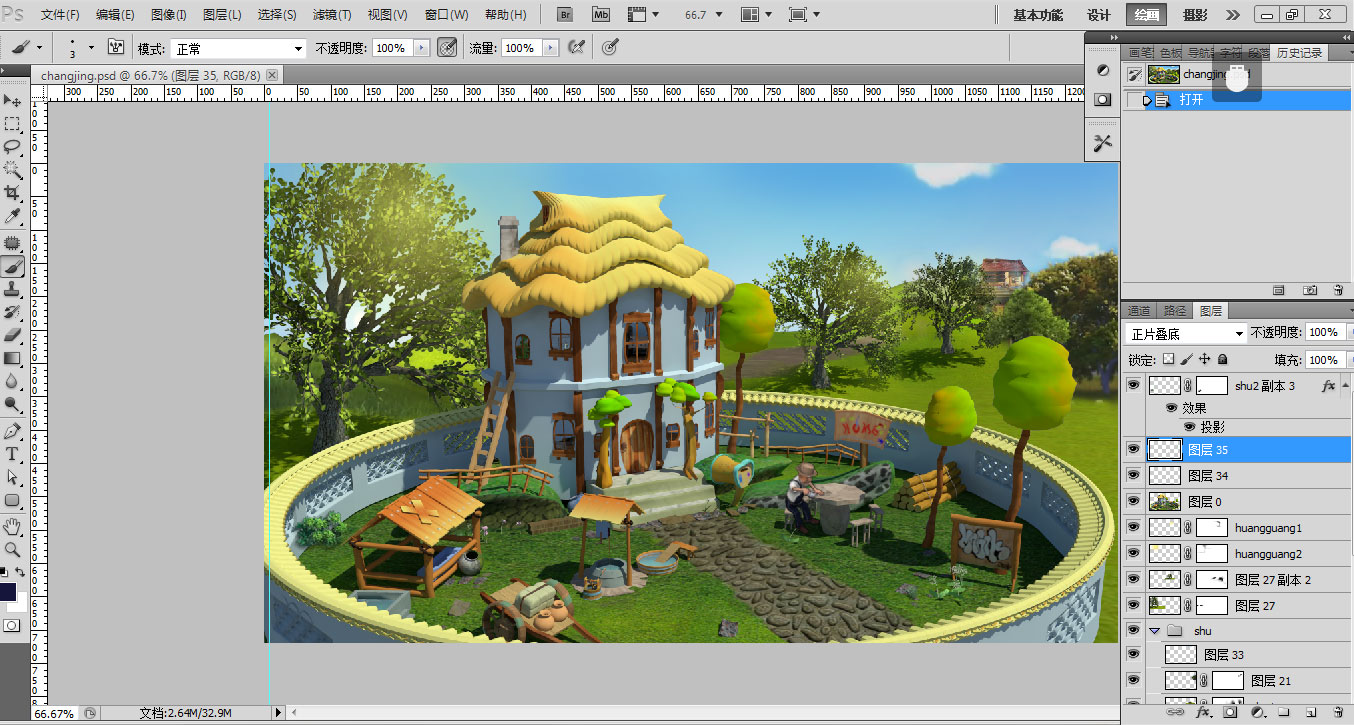The image size is (1354, 725).
Task: Hide the 图层 27 副本 2 layer
Action: (x=1132, y=580)
